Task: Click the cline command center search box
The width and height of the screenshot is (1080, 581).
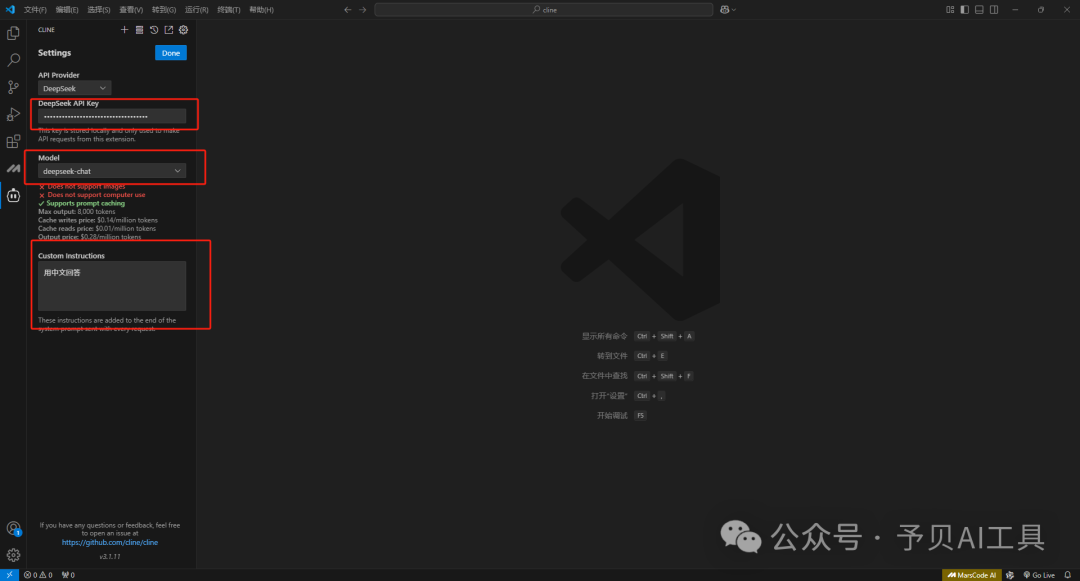Action: [543, 10]
